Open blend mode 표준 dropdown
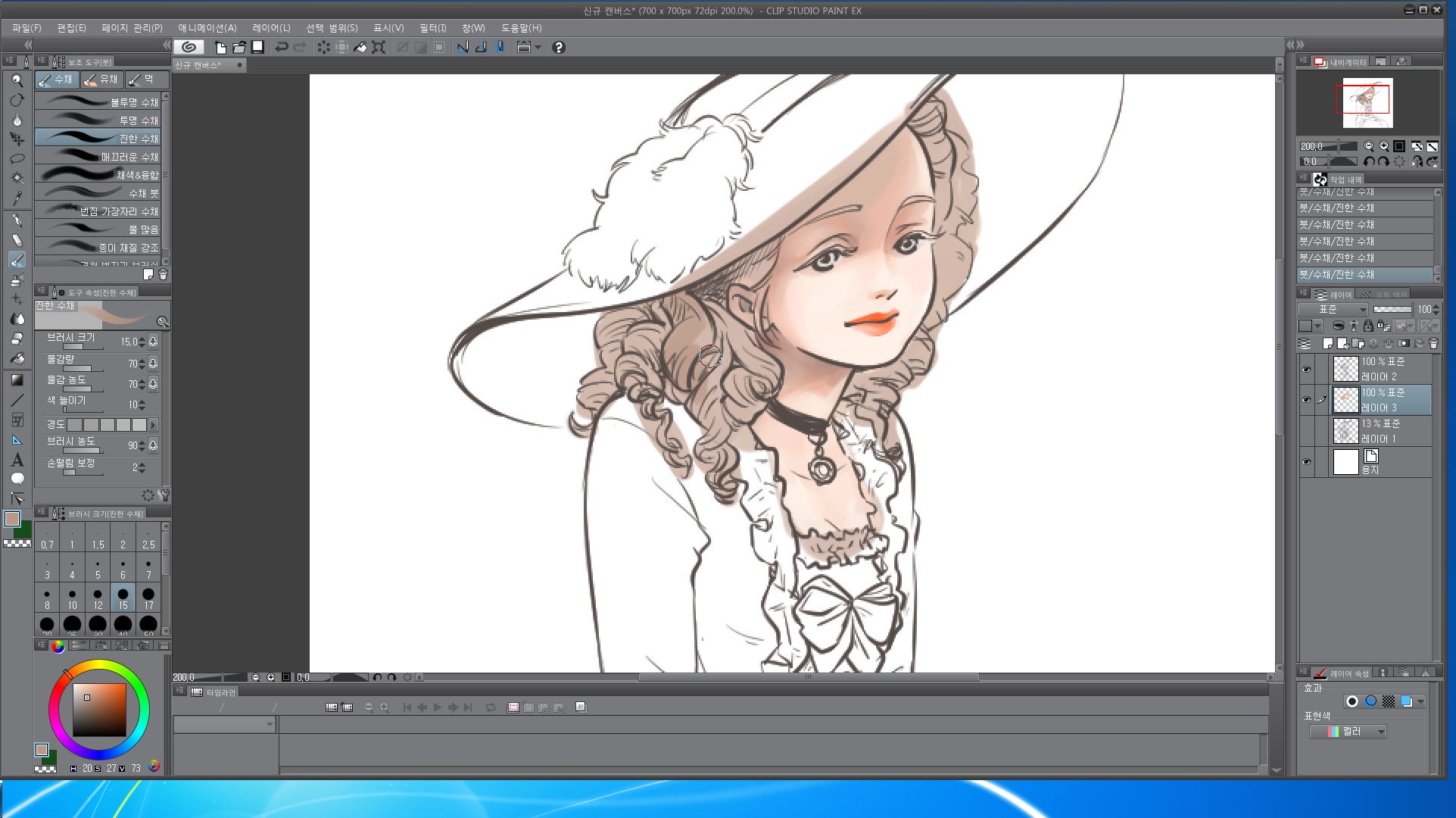The width and height of the screenshot is (1456, 818). tap(1333, 309)
